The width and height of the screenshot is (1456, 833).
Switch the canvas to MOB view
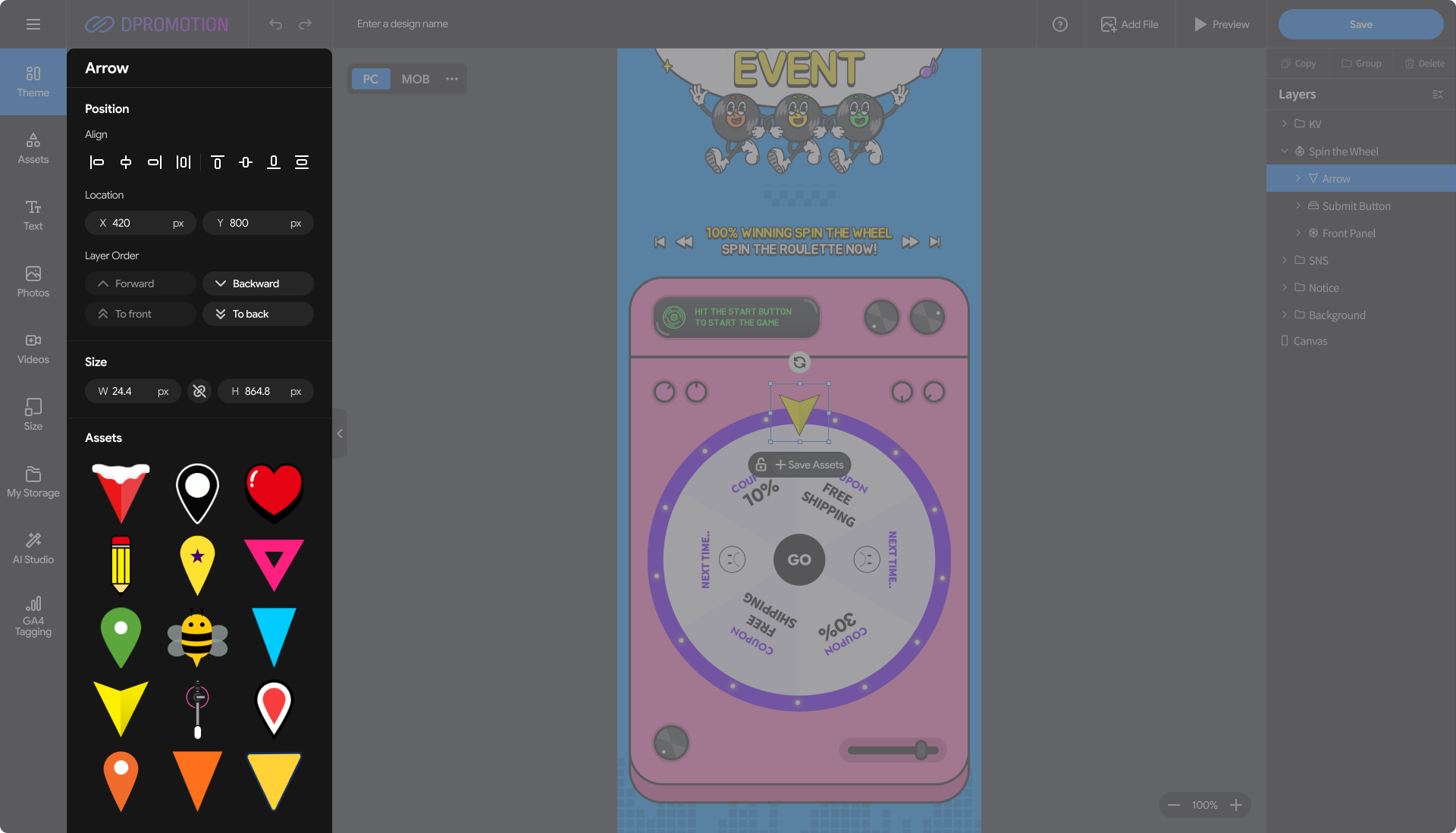point(415,79)
